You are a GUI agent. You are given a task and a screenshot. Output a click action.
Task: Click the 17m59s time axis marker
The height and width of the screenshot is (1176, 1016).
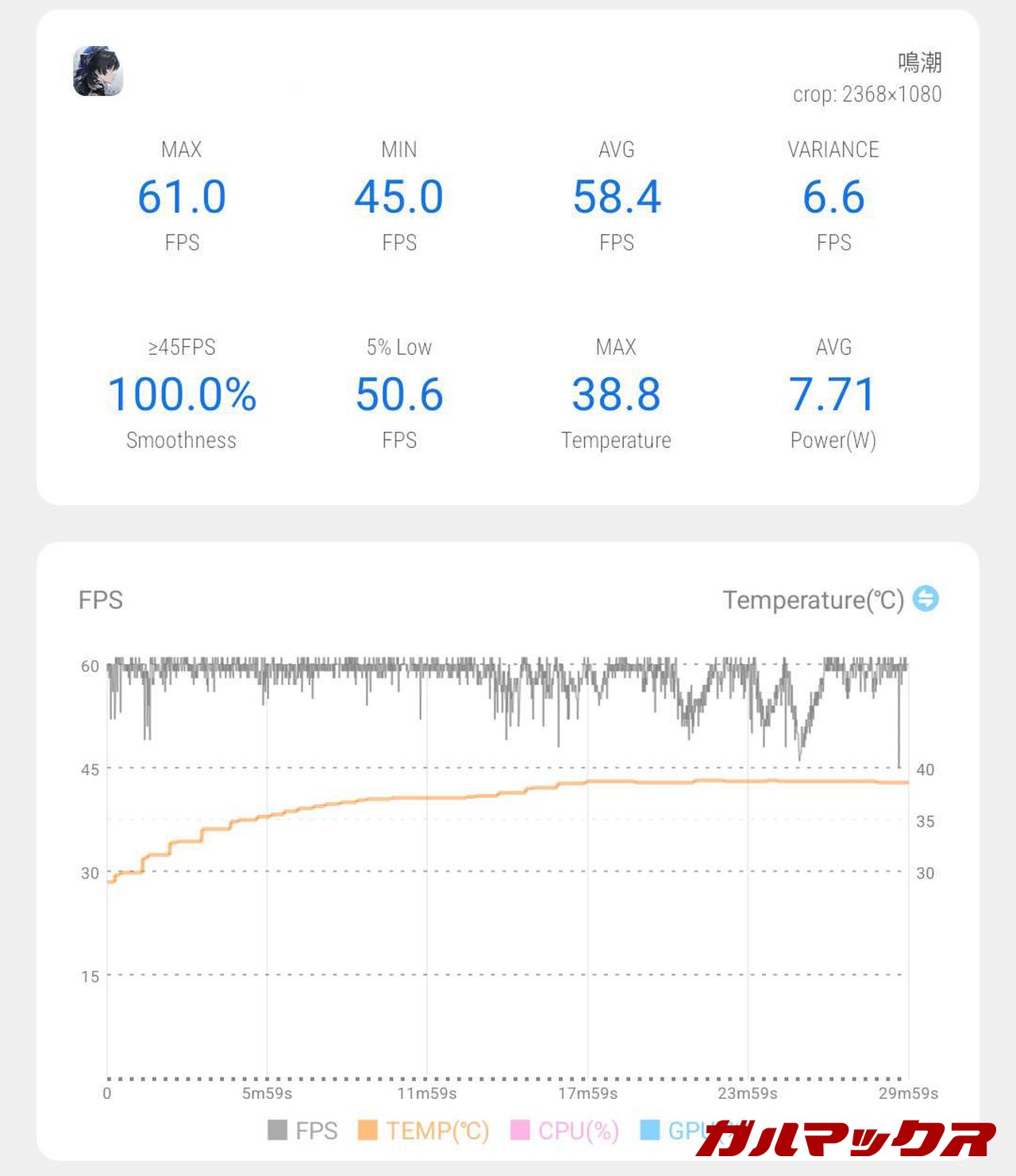[x=587, y=1093]
